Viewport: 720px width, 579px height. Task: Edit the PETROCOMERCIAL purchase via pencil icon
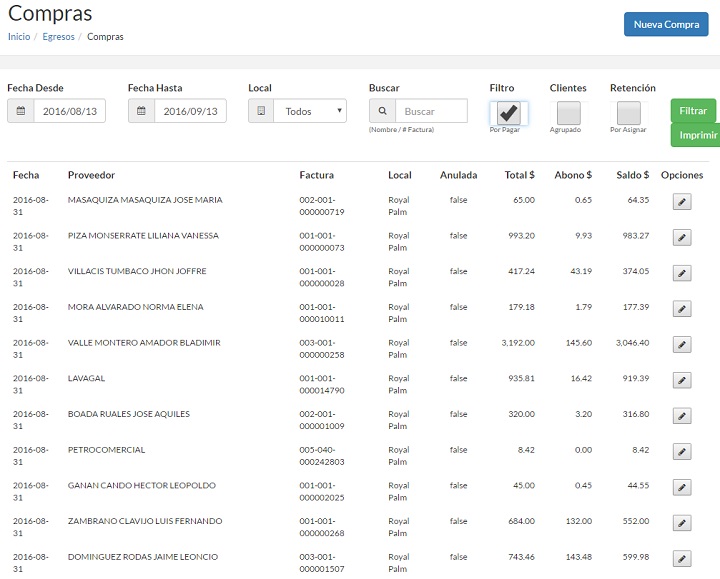click(x=682, y=452)
